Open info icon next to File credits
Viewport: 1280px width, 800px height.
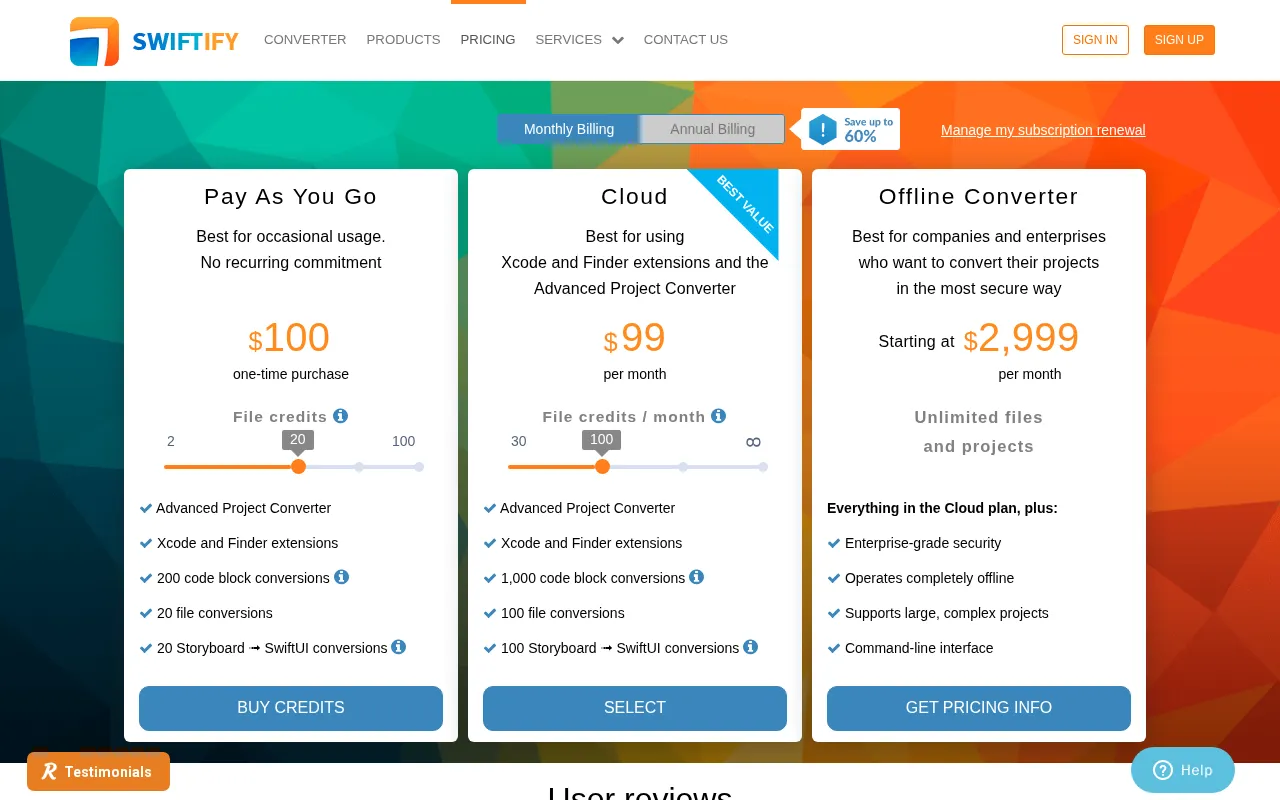(340, 416)
